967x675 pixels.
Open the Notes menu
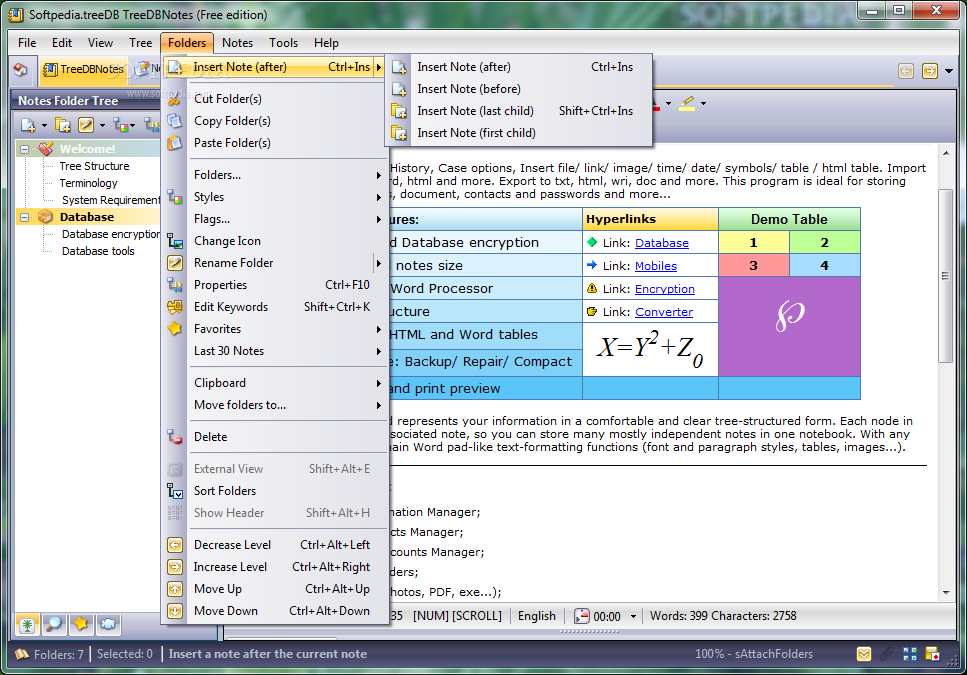click(x=237, y=43)
